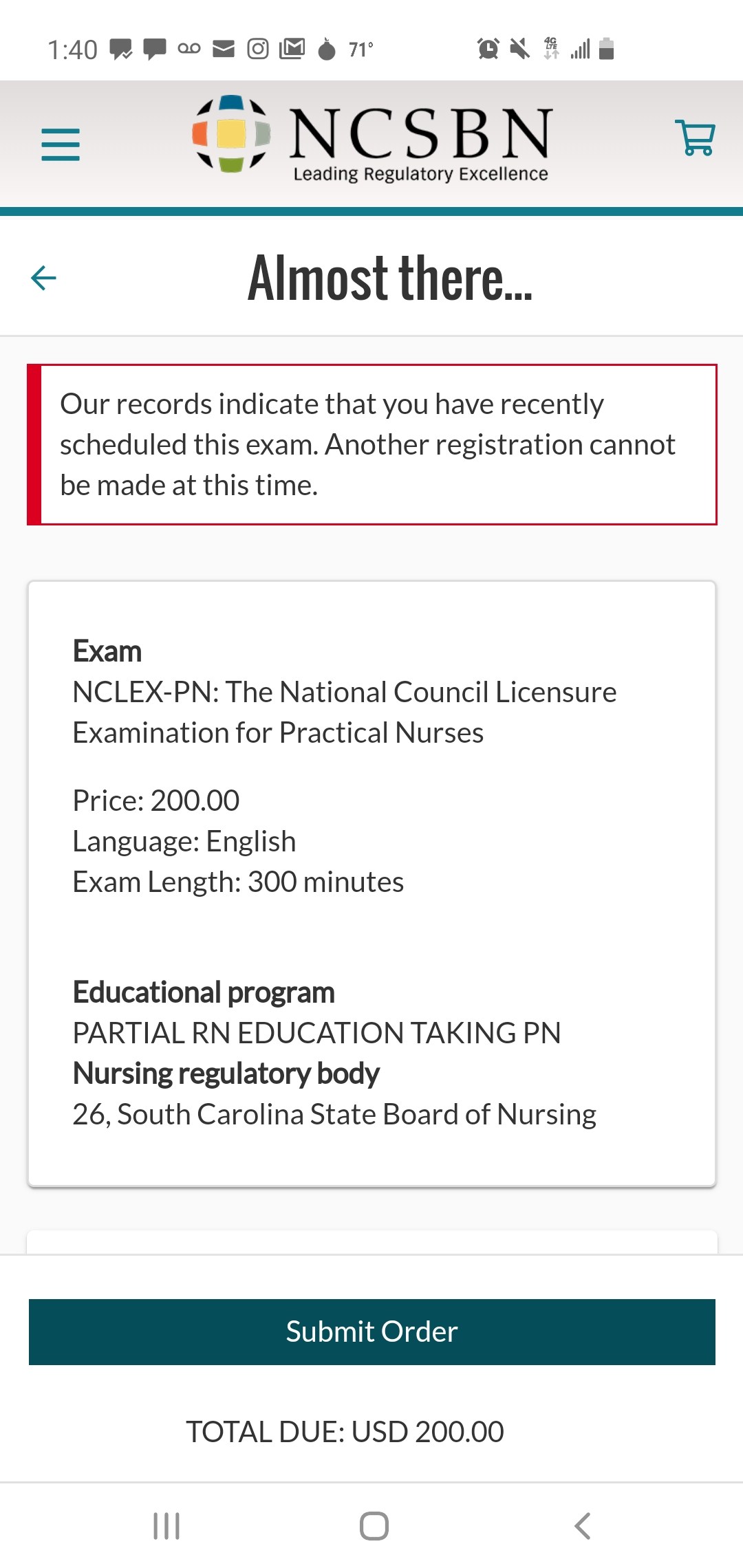This screenshot has width=743, height=1568.
Task: Tap the Android home button
Action: point(374,1525)
